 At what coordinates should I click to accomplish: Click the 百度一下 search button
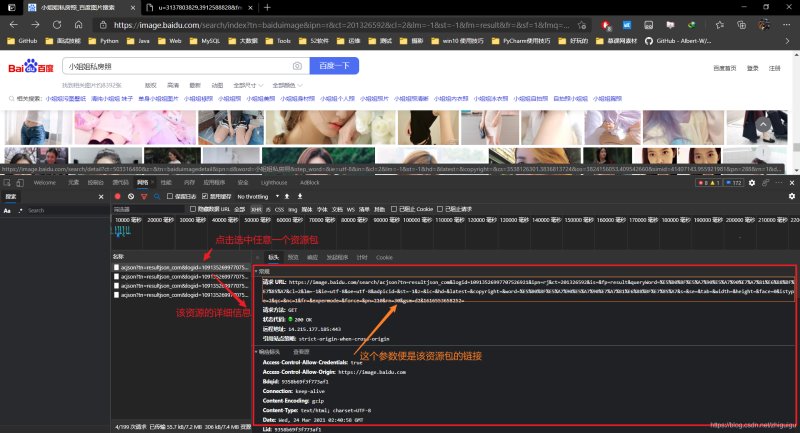coord(334,66)
